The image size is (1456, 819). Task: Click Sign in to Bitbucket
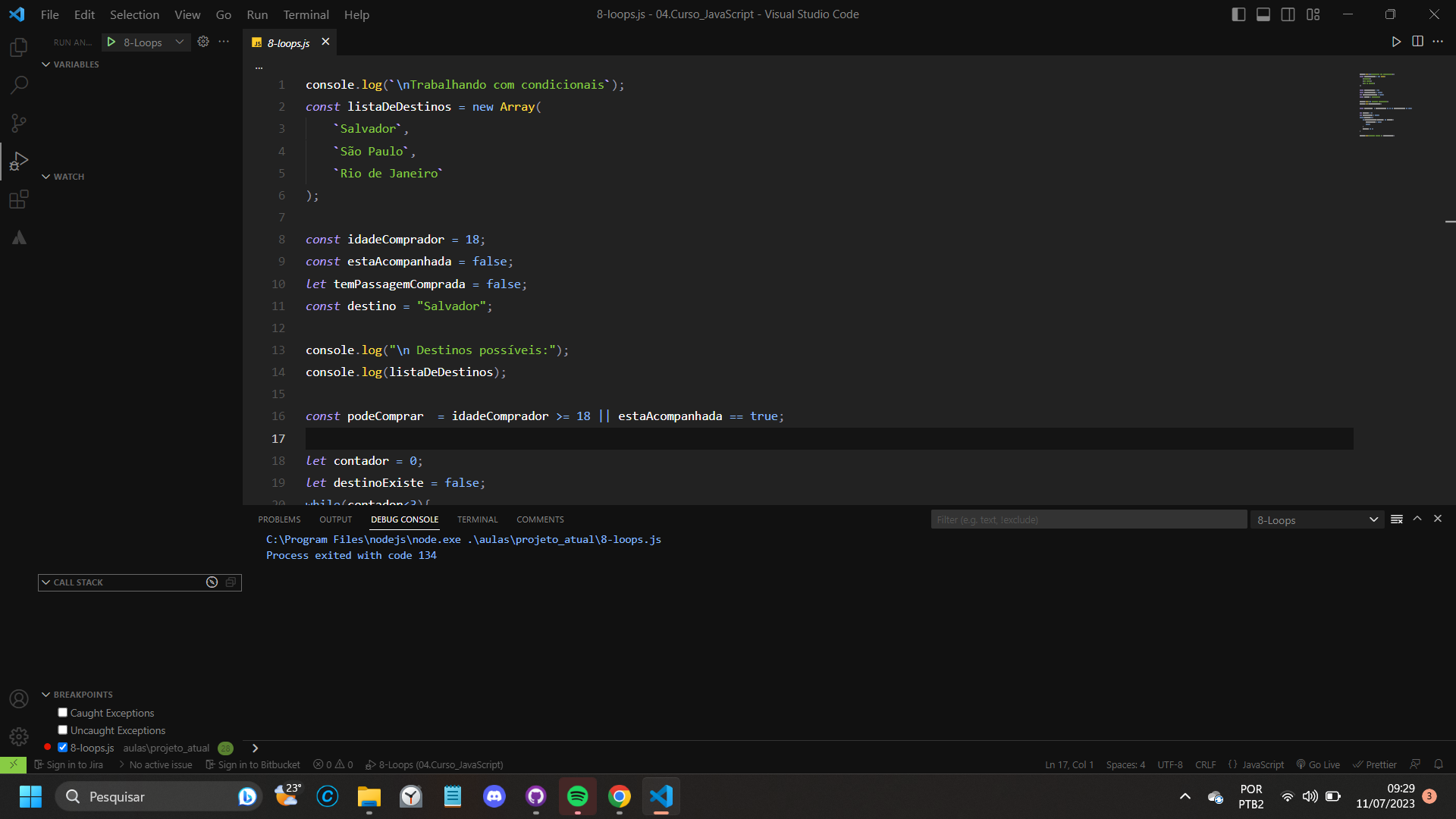(x=253, y=764)
